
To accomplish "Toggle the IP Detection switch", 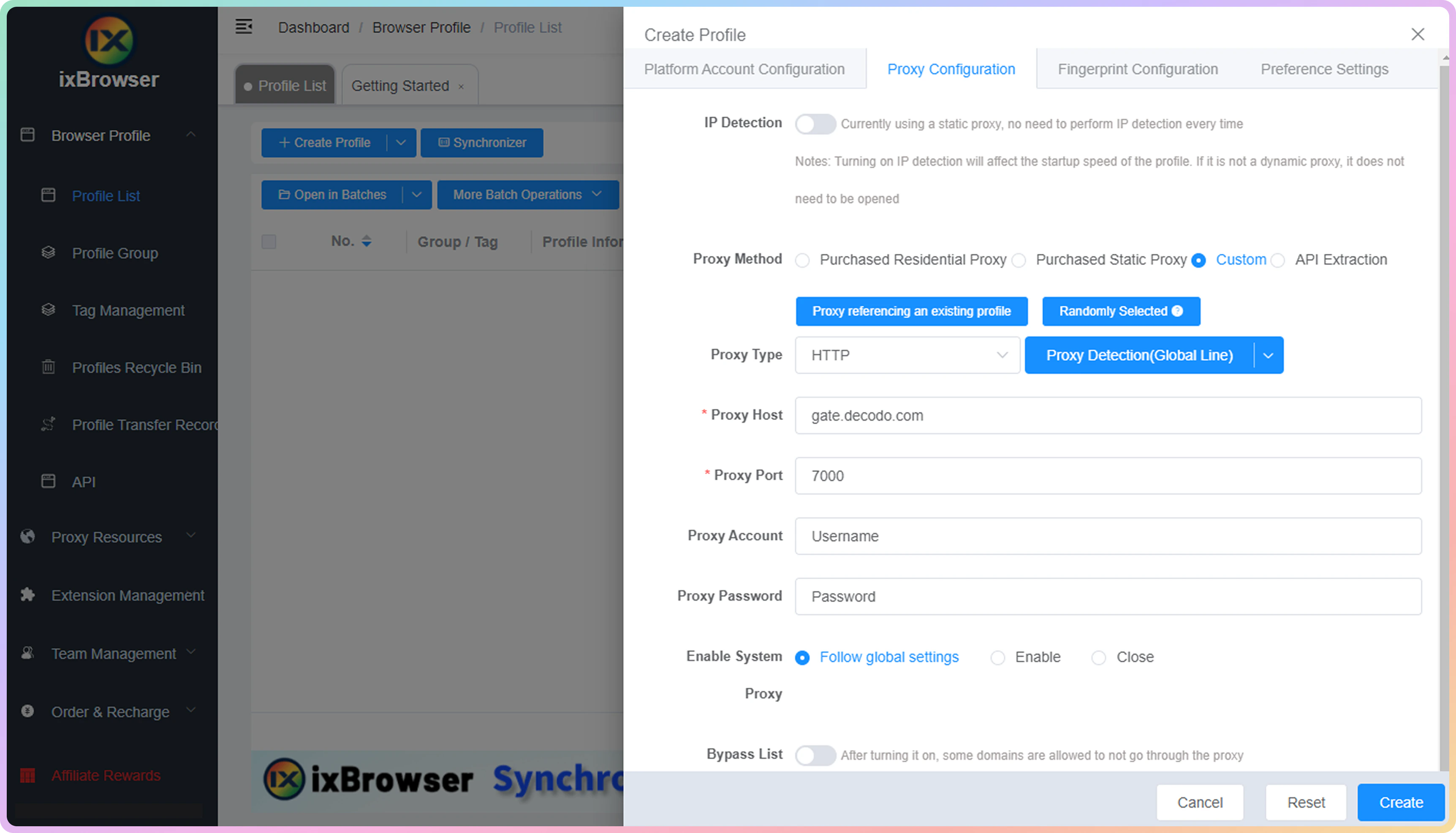I will click(815, 124).
